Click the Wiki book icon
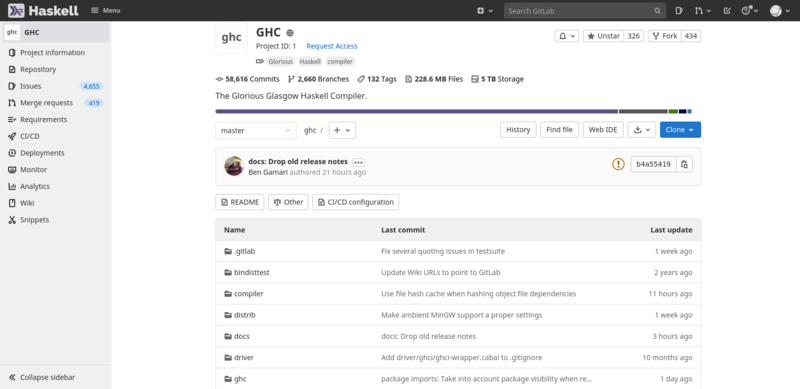800x389 pixels. [12, 203]
